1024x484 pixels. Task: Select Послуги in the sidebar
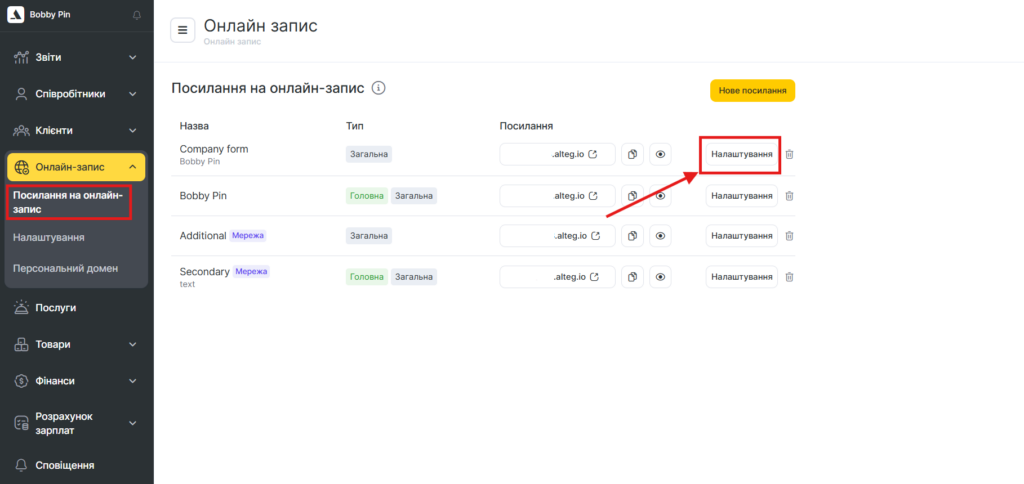click(57, 308)
